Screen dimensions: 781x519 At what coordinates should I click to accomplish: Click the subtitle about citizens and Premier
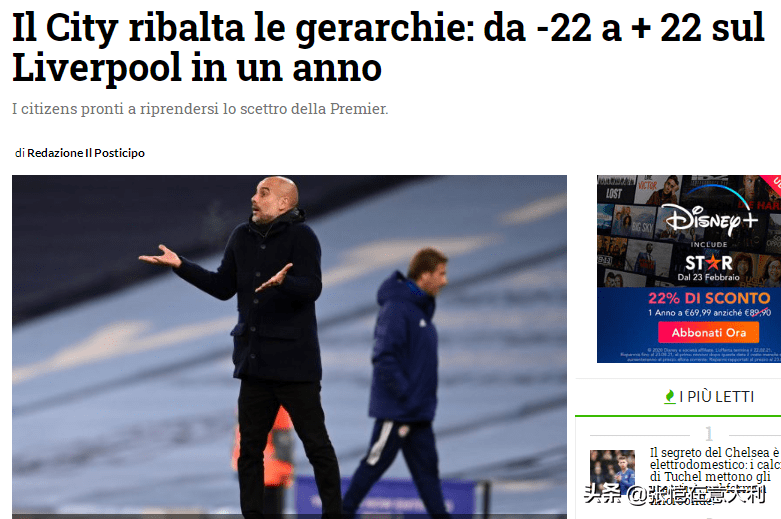point(200,109)
